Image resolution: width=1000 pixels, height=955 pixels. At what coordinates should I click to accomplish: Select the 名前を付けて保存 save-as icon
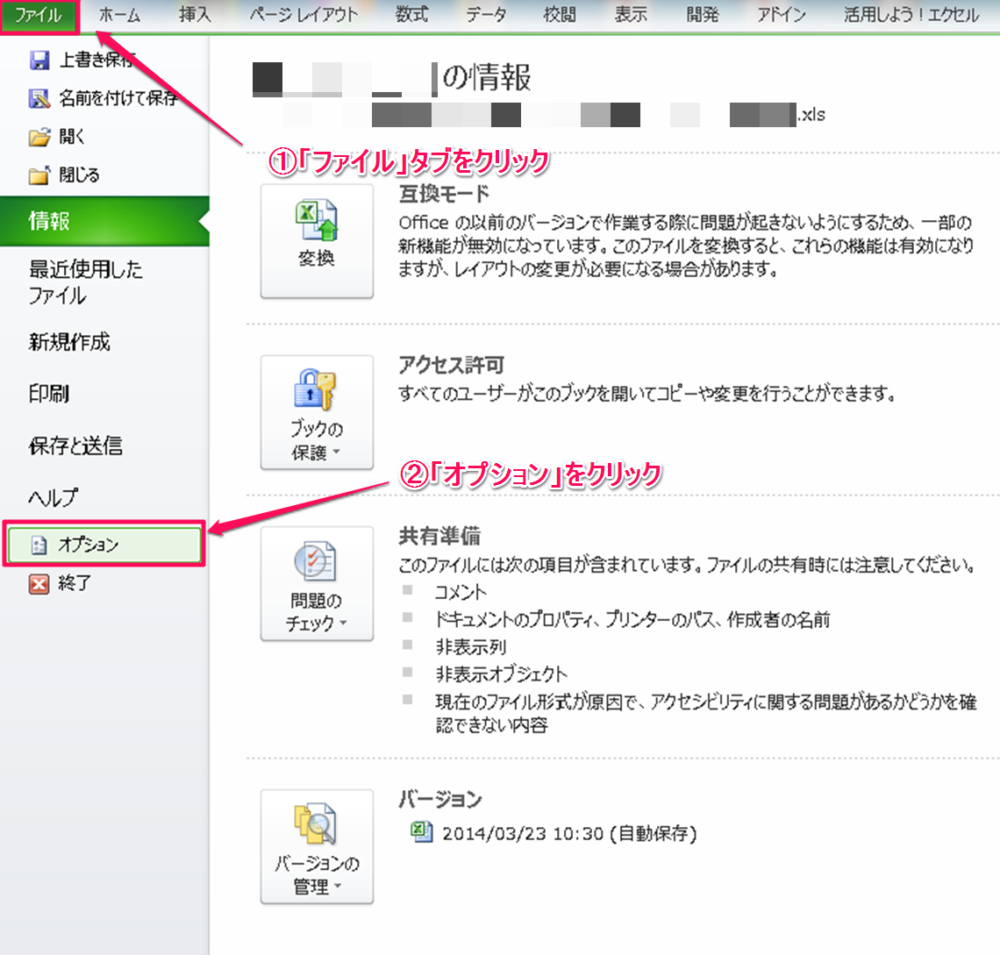[x=40, y=99]
